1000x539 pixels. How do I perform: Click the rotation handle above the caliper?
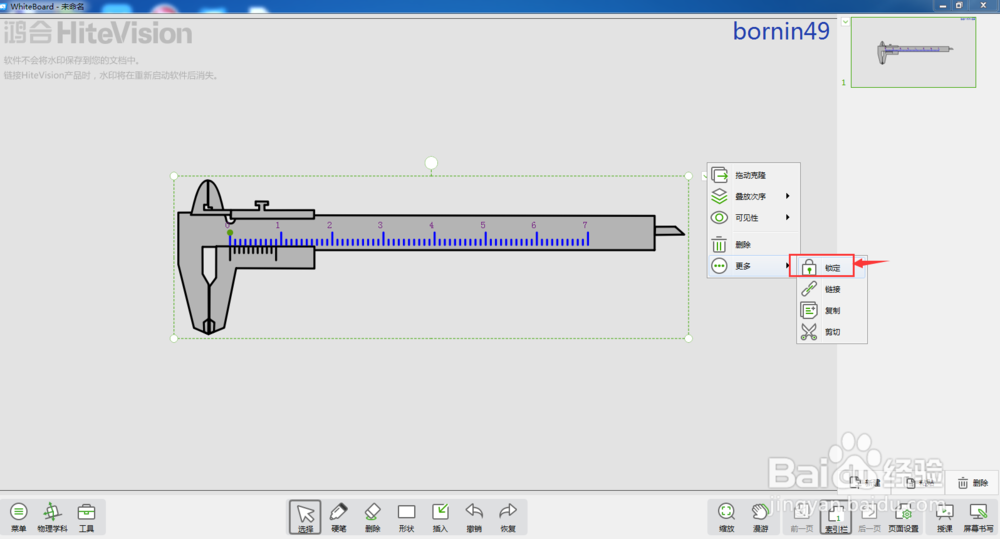click(x=431, y=163)
